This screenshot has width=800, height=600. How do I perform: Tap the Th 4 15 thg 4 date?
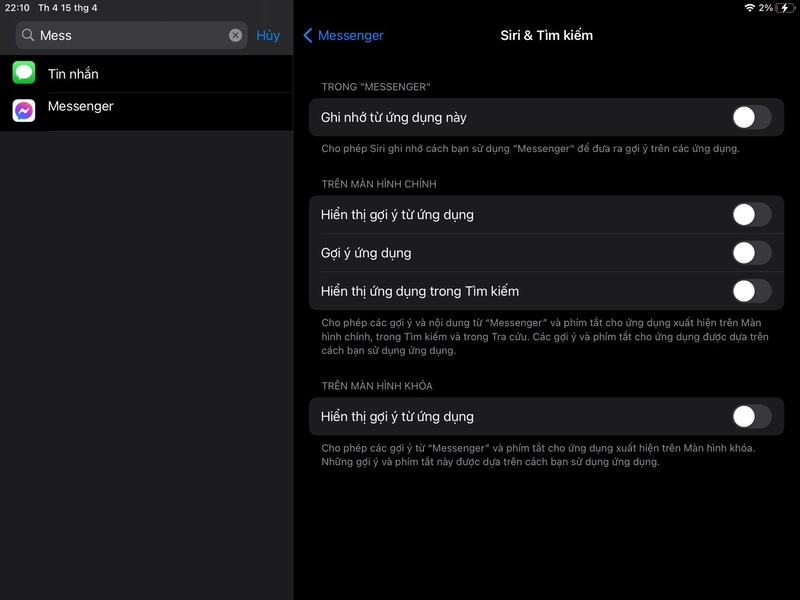67,8
